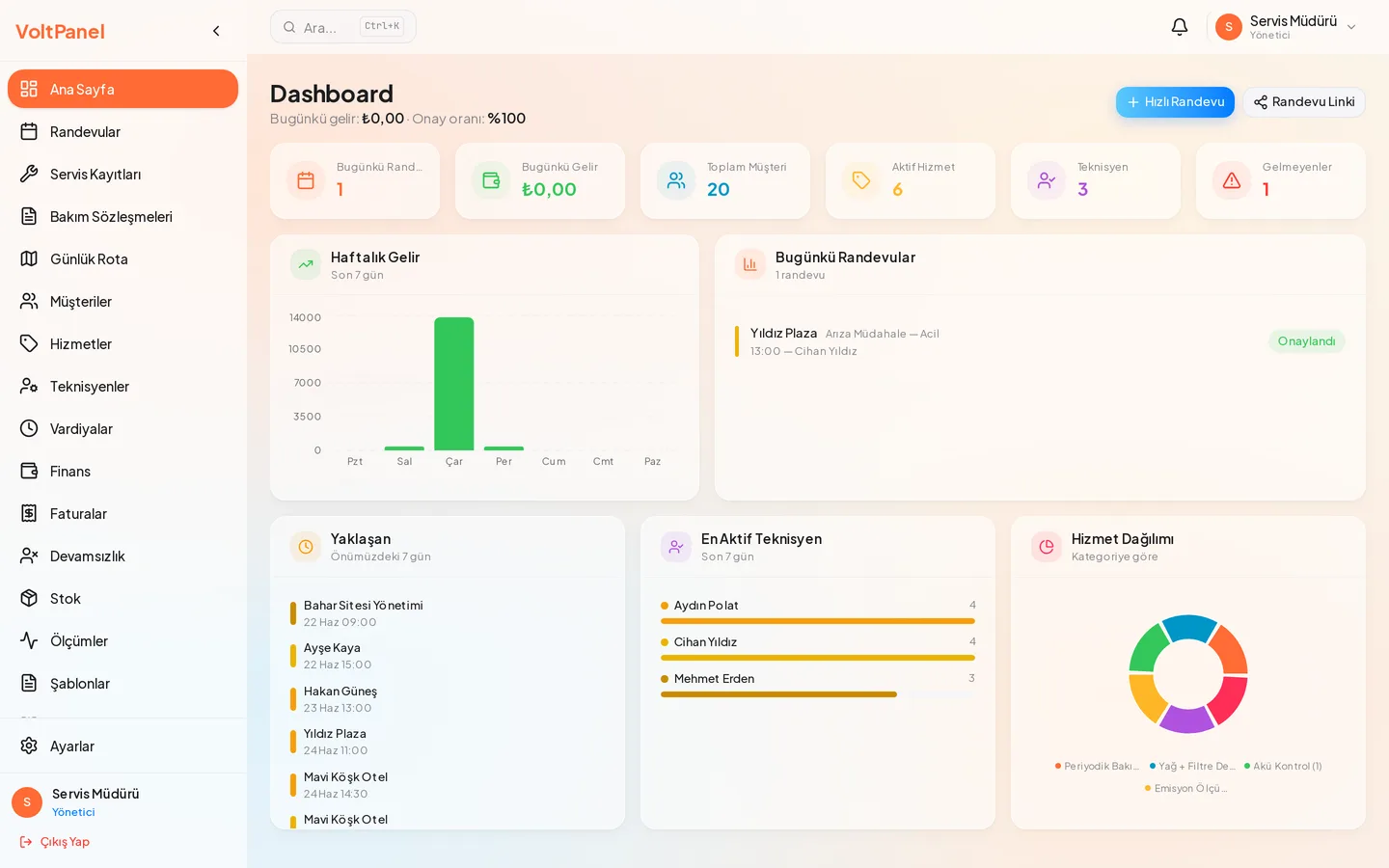This screenshot has width=1389, height=868.
Task: Open the notifications bell icon
Action: coord(1179,27)
